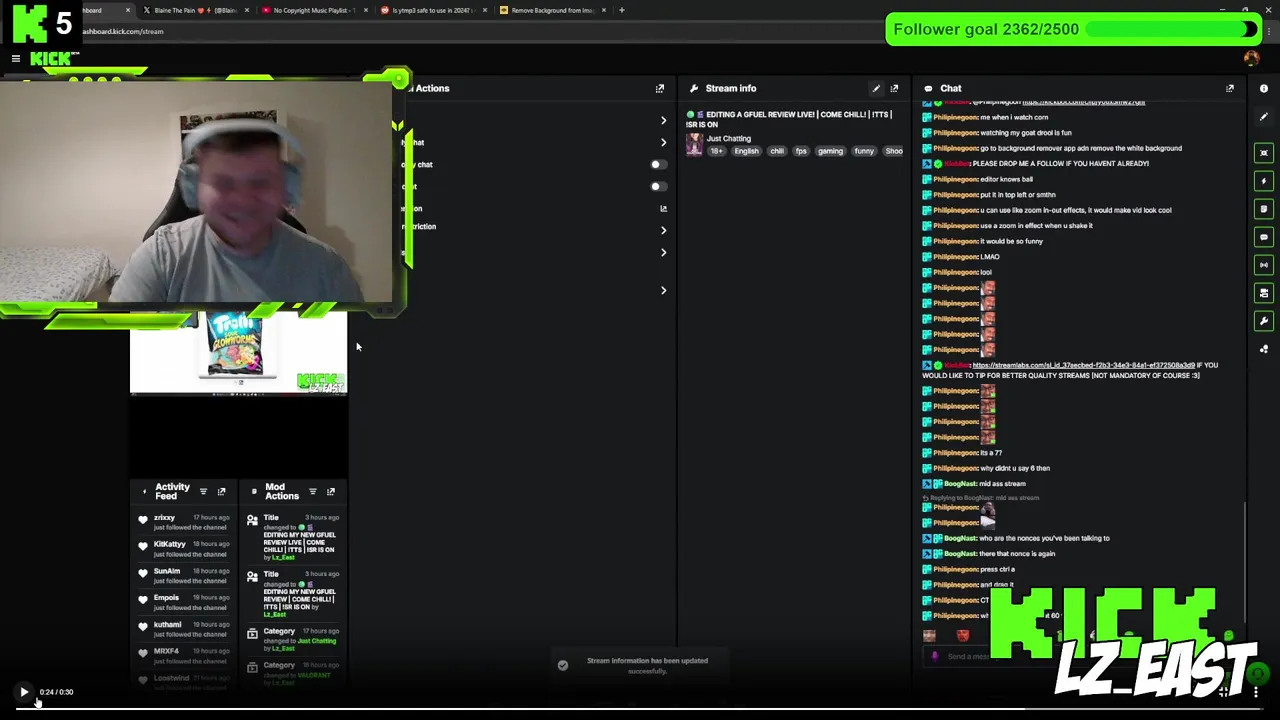
Task: Pop out the Activity Feed panel
Action: tap(221, 492)
